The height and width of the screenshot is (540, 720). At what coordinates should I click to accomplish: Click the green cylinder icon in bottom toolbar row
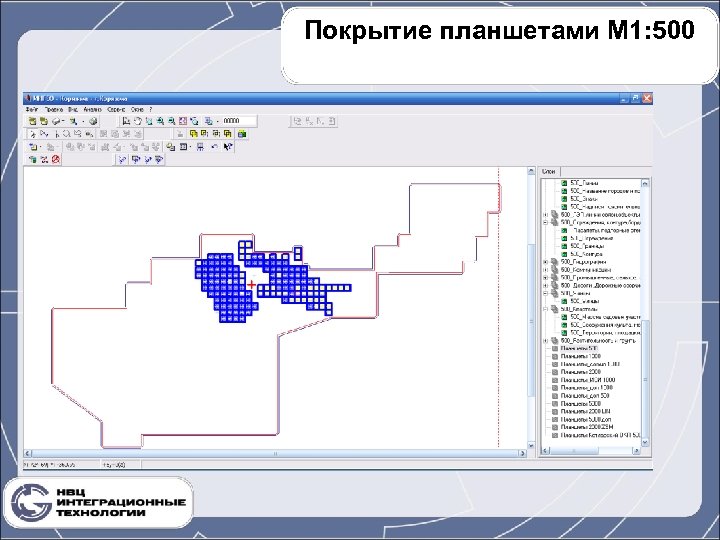[33, 159]
